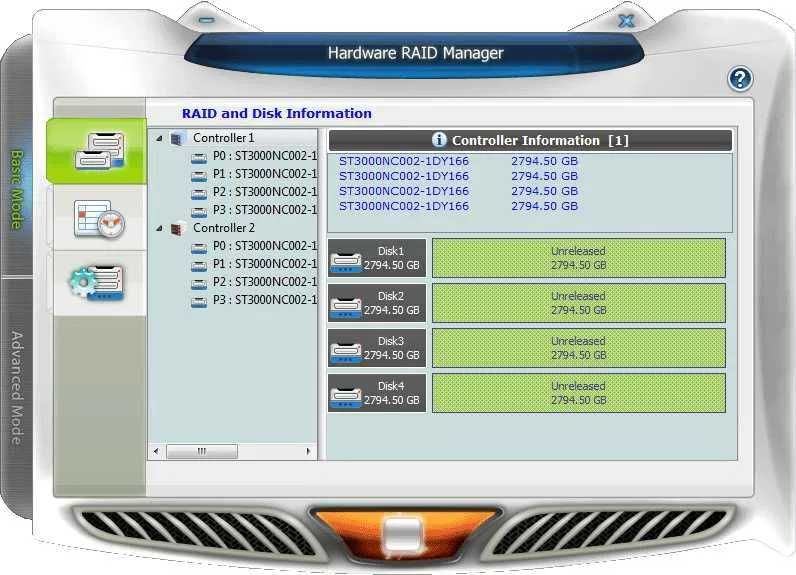The image size is (796, 575).
Task: Click the Disk1 Unreleased 2794.50 GB bar
Action: coord(579,258)
